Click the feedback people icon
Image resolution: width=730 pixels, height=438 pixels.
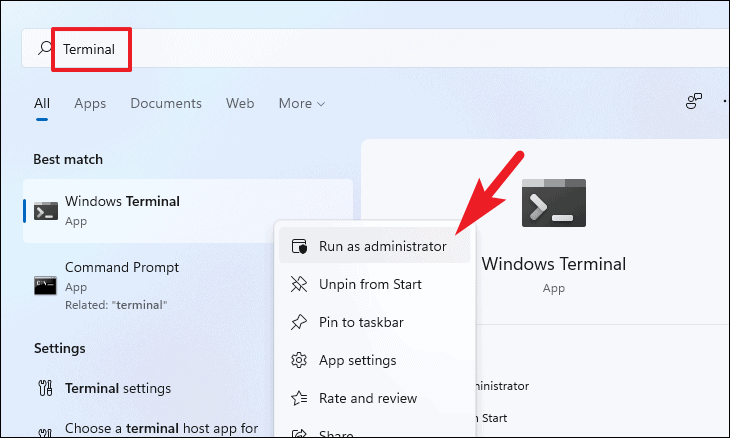tap(694, 101)
